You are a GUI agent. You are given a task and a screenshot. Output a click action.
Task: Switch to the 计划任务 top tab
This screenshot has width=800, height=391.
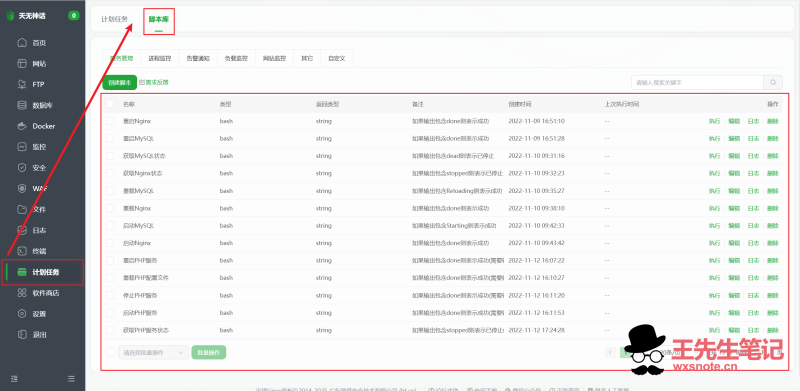(114, 19)
